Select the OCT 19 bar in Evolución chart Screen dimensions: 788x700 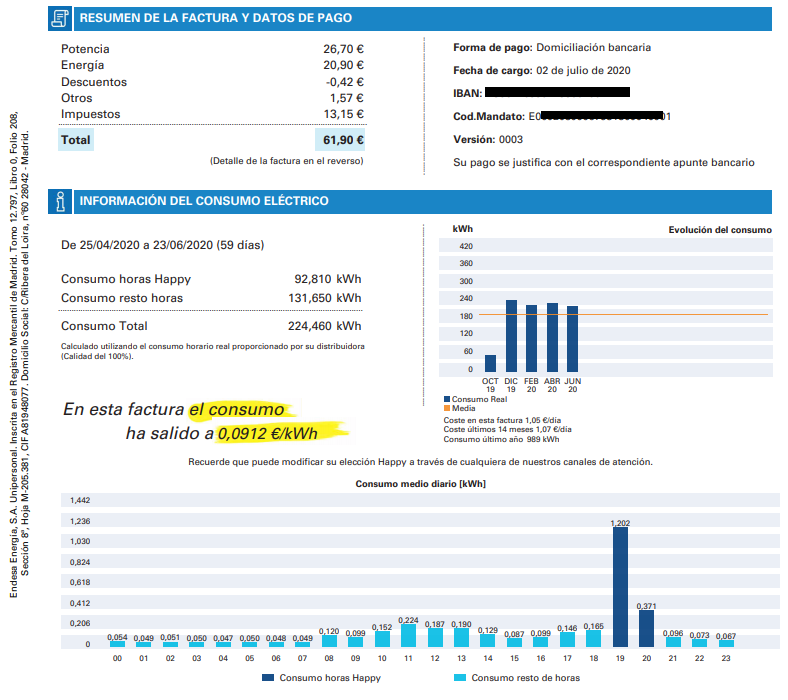pyautogui.click(x=490, y=364)
